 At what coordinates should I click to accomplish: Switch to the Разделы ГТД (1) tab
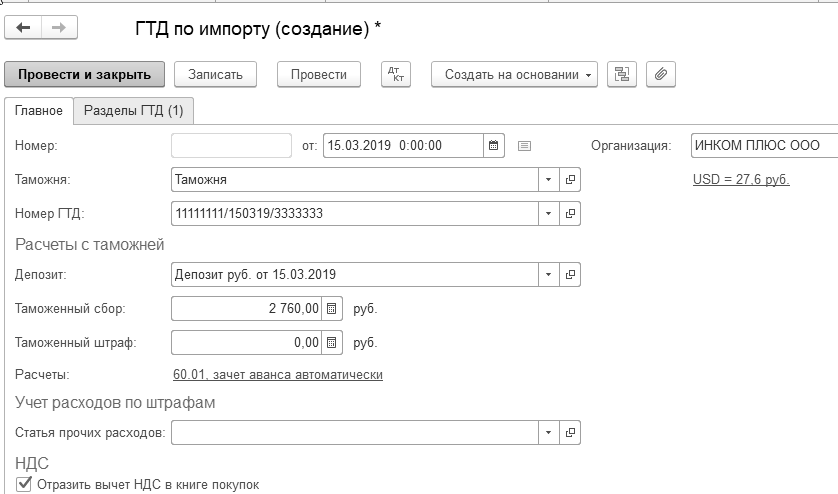pyautogui.click(x=133, y=110)
